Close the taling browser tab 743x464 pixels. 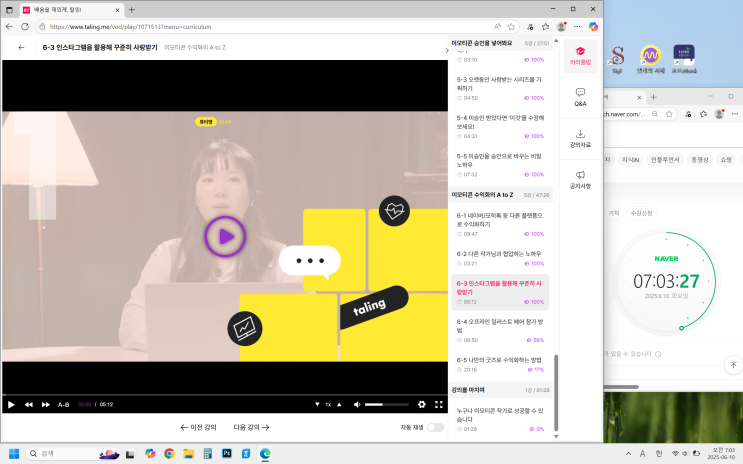click(118, 10)
